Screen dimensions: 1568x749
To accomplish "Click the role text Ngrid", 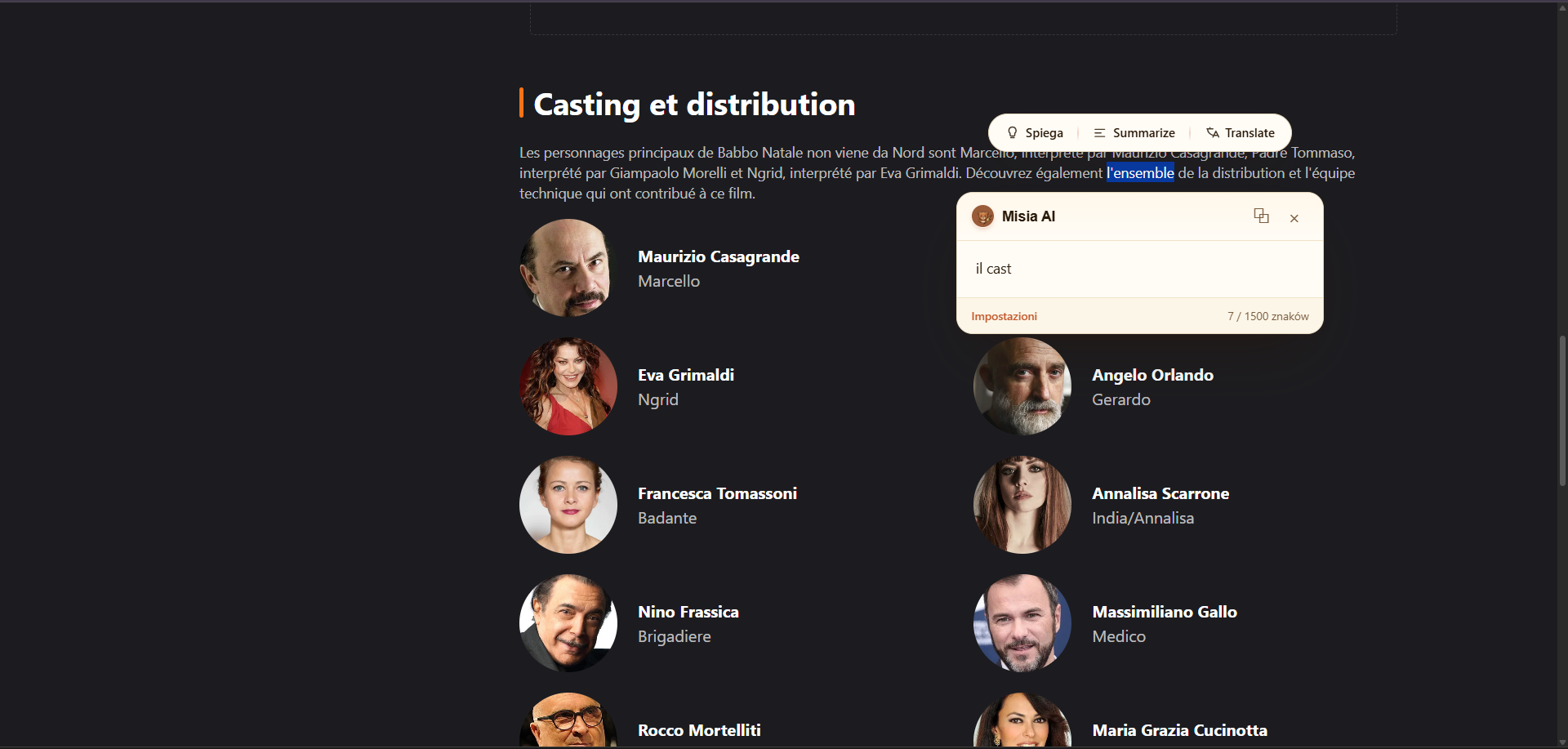I will (658, 399).
